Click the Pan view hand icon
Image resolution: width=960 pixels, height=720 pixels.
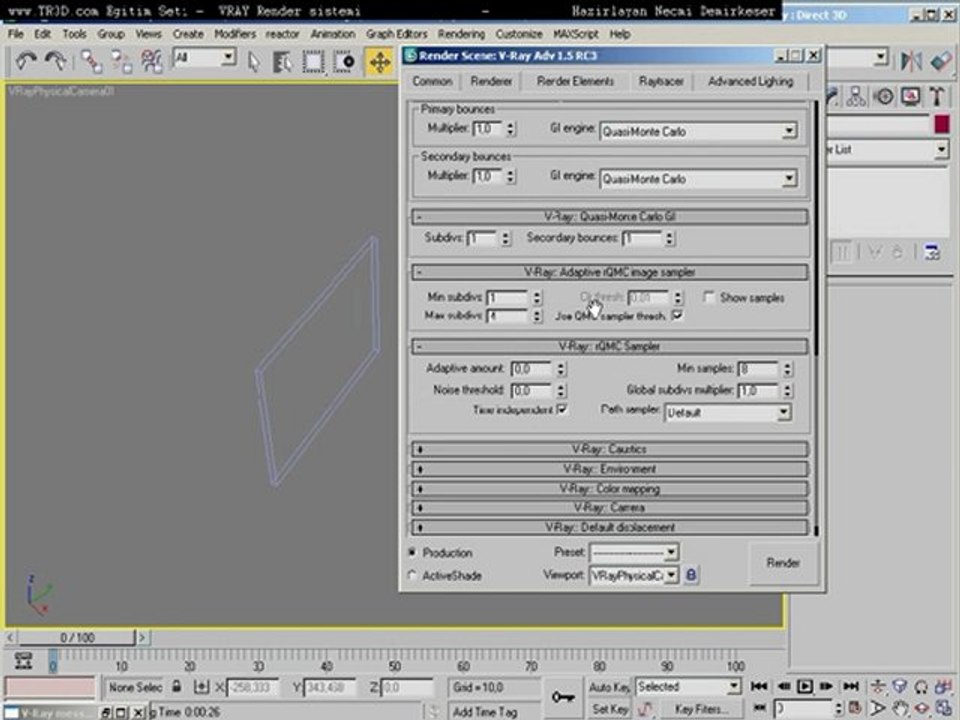pos(899,708)
